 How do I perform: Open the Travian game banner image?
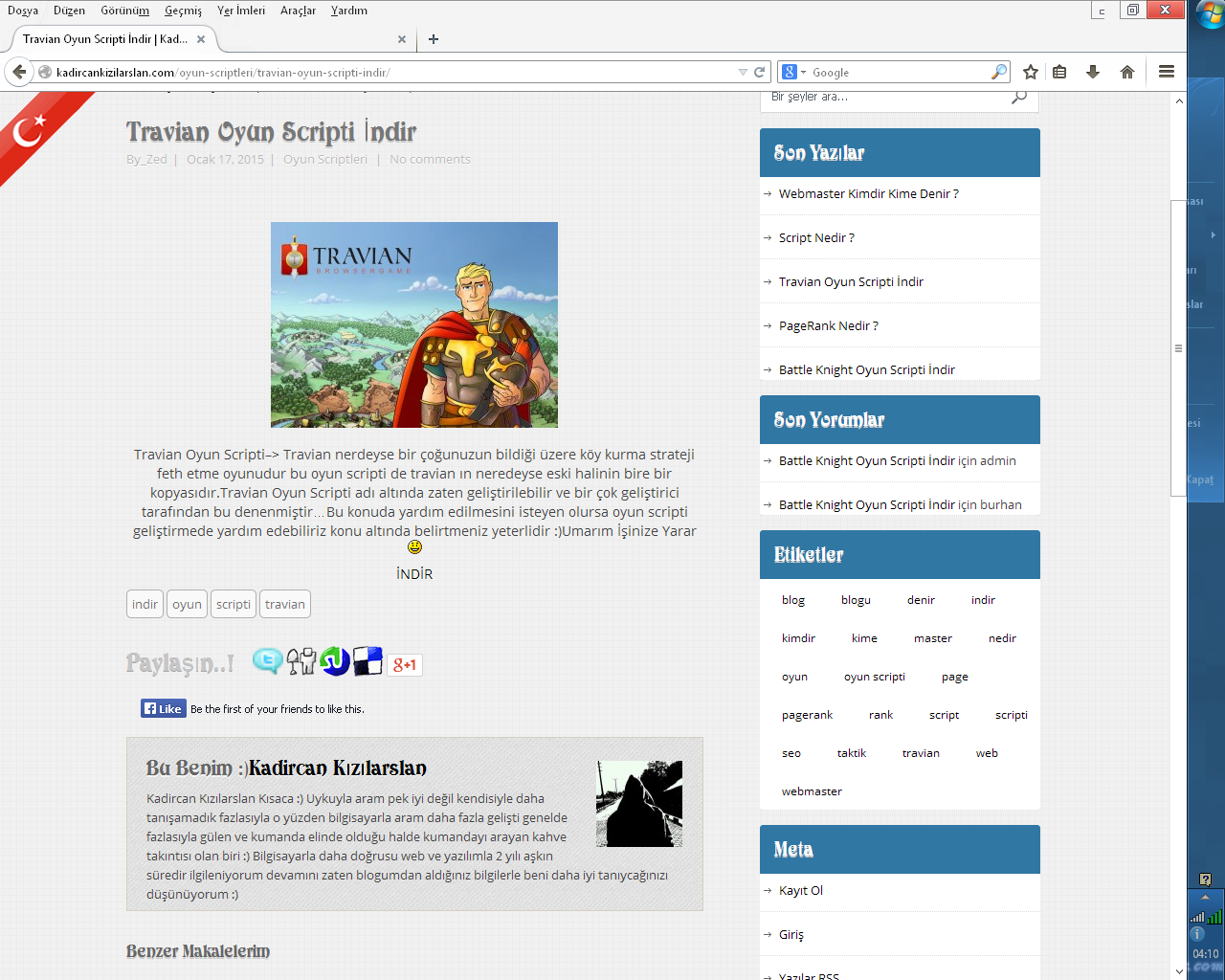414,324
